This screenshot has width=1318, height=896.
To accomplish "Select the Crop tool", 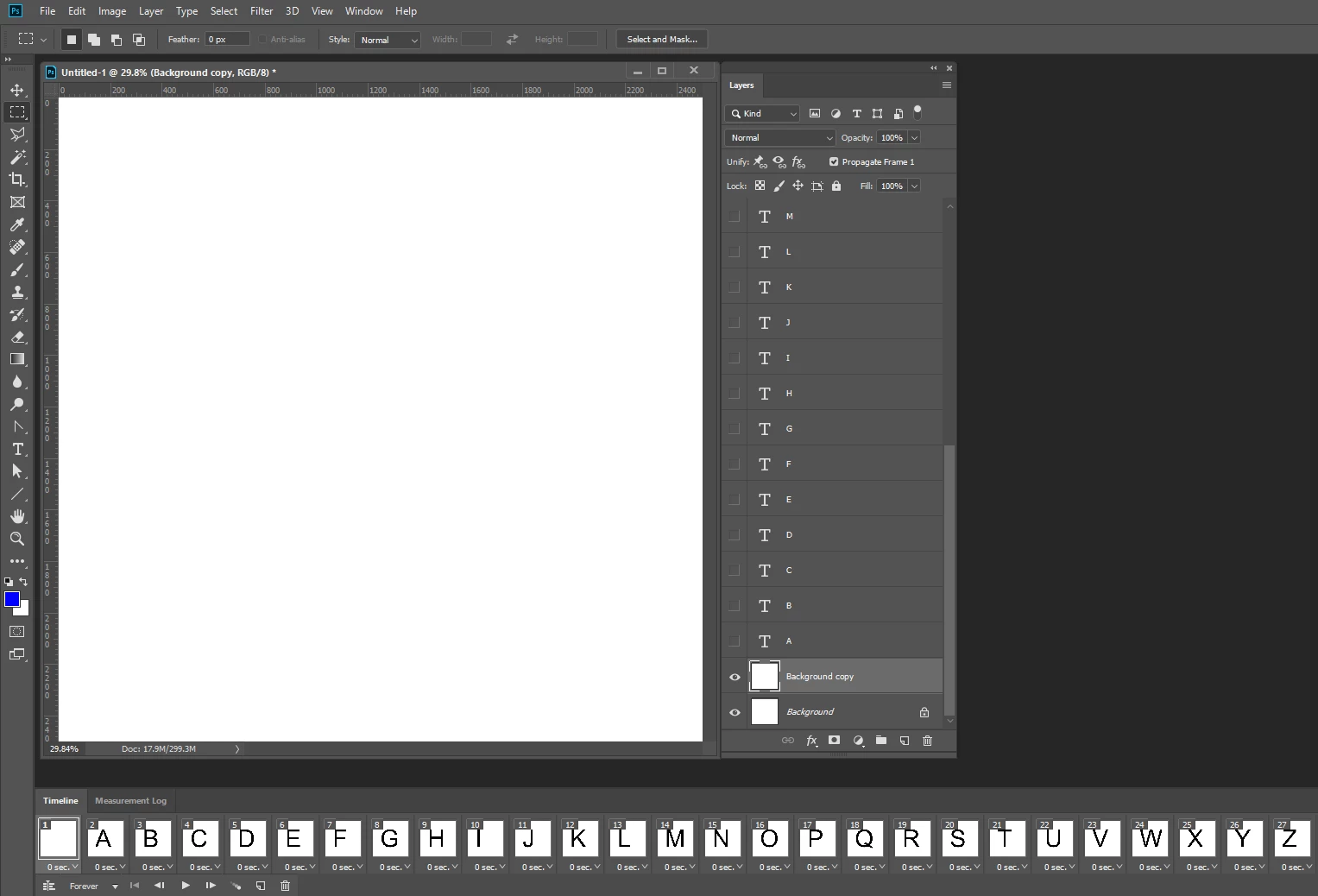I will (17, 180).
